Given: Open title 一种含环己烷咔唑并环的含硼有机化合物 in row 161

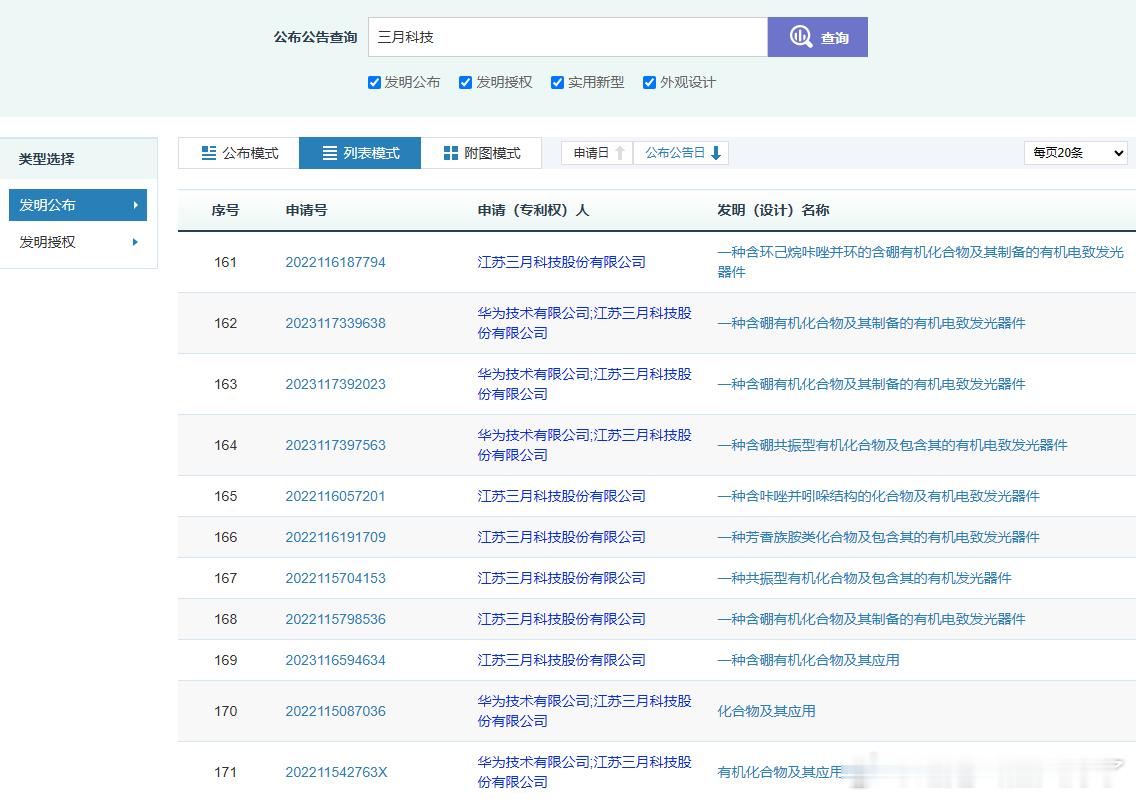Looking at the screenshot, I should pos(920,262).
